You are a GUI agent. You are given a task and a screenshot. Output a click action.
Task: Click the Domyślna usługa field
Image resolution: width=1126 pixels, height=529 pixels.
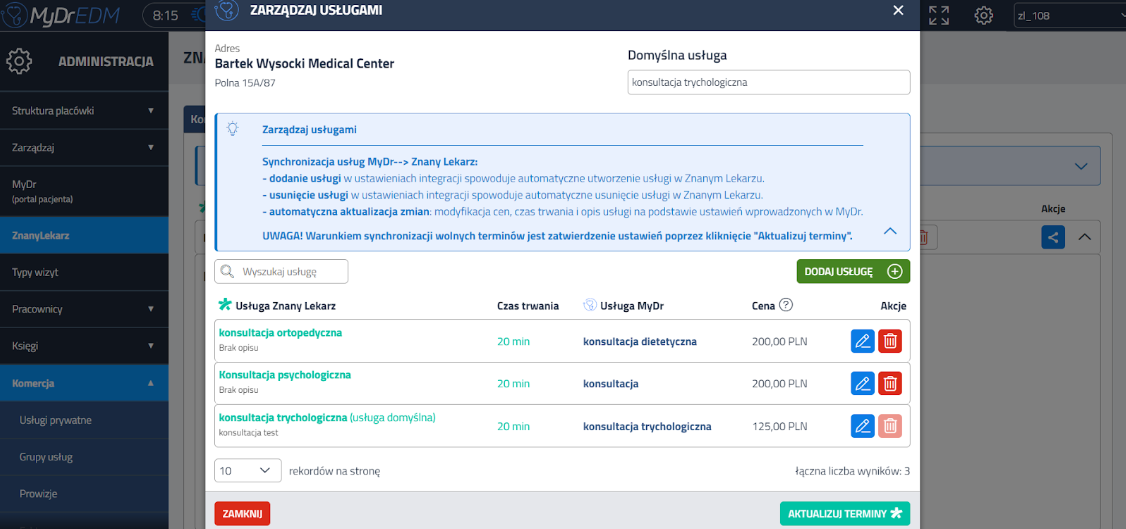[x=769, y=83]
